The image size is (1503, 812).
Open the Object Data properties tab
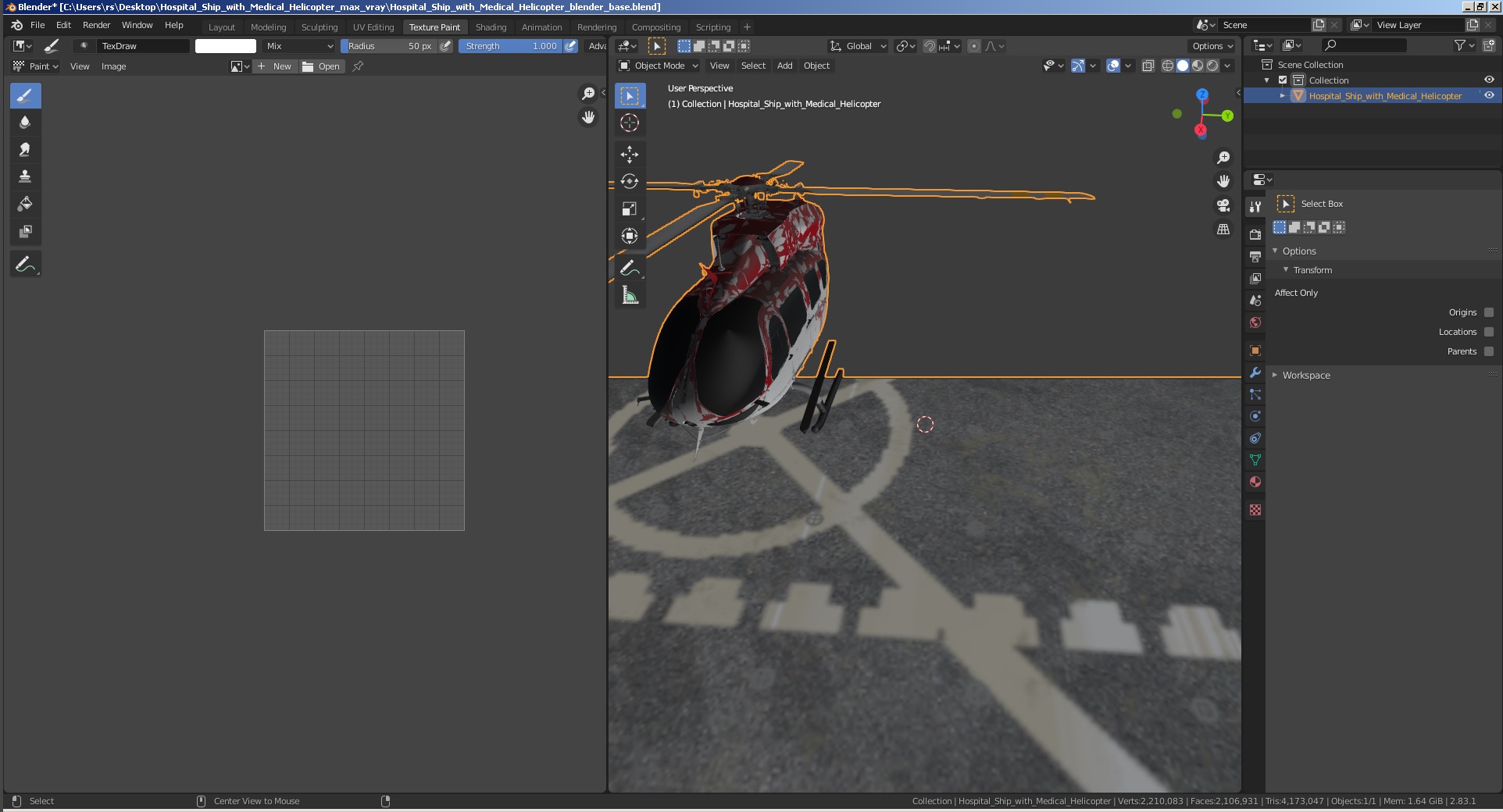click(x=1255, y=460)
